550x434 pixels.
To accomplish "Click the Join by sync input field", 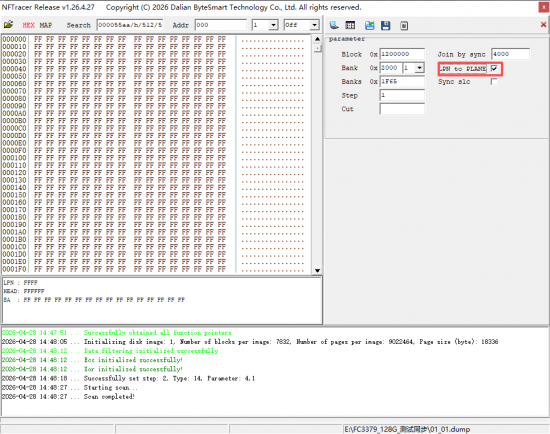I will pyautogui.click(x=510, y=54).
